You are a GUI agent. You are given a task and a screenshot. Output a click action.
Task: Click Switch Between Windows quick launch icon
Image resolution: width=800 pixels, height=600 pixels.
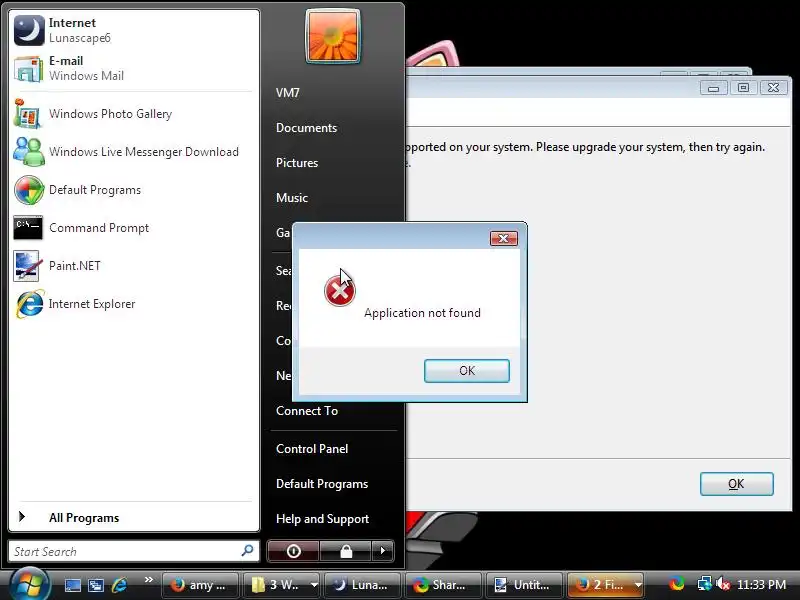click(x=95, y=585)
